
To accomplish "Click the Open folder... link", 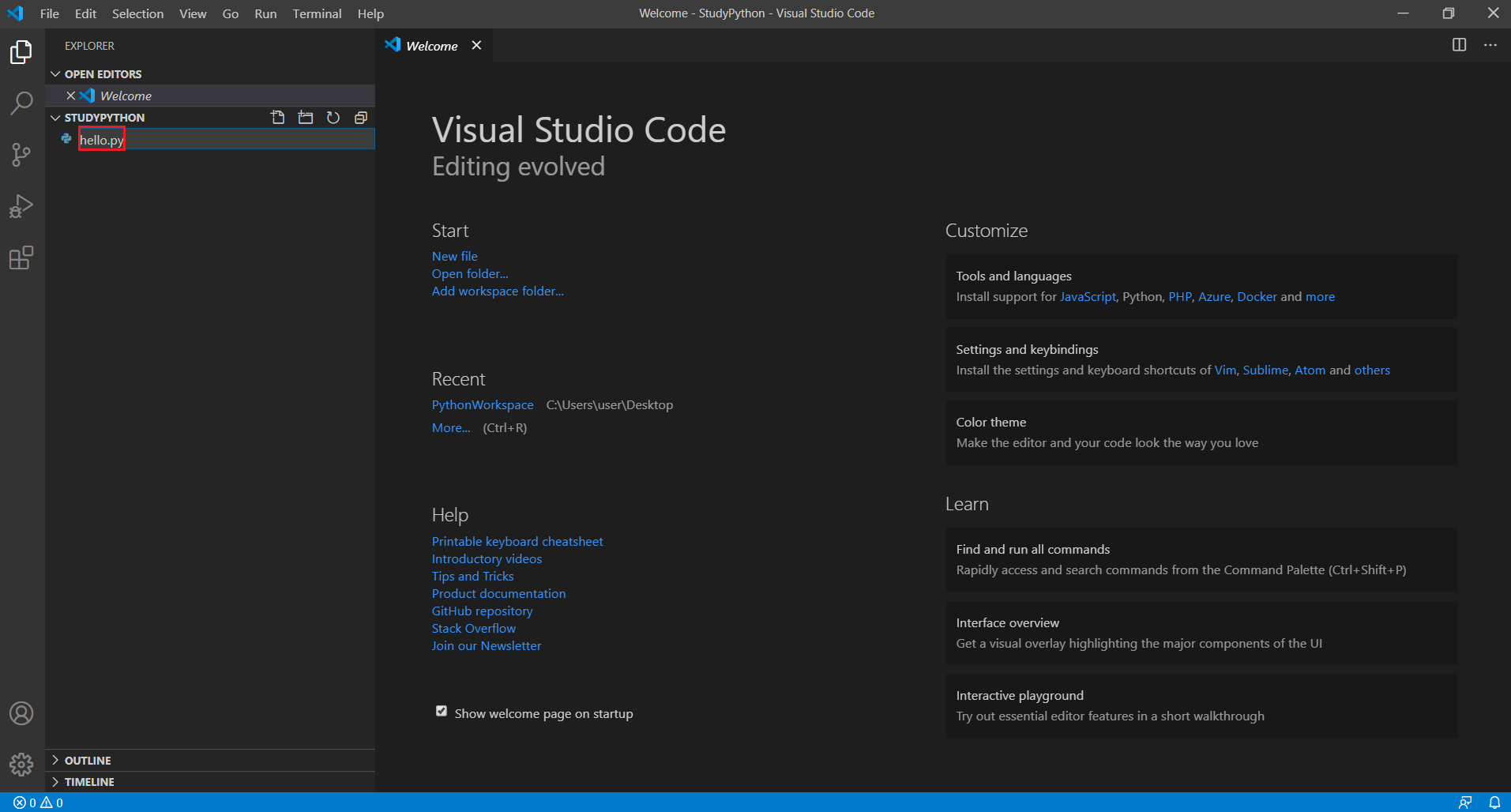I will coord(470,273).
